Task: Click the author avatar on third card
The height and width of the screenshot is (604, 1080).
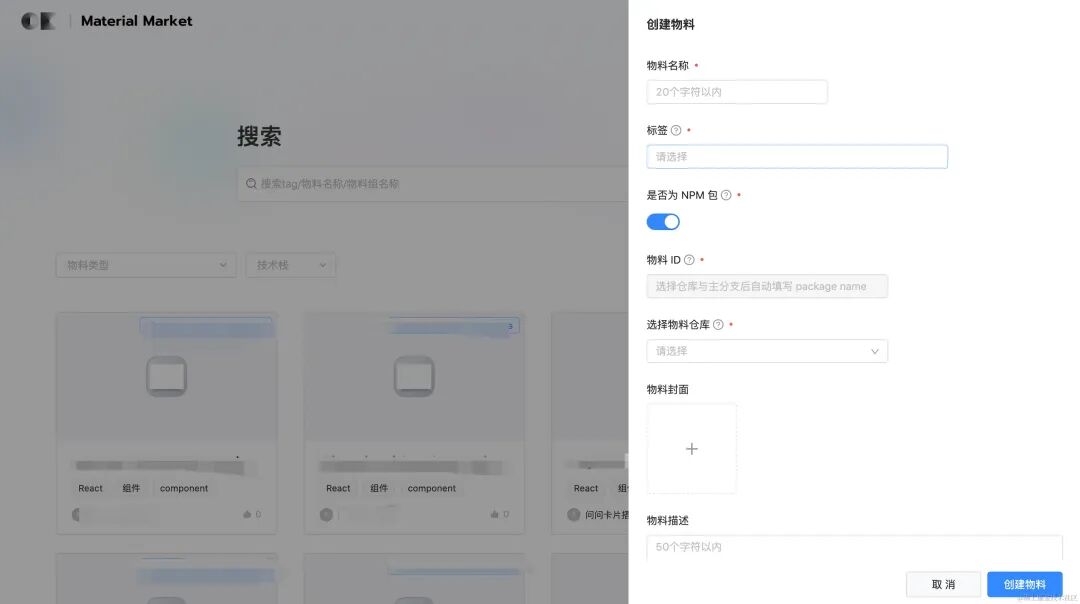Action: click(x=574, y=514)
